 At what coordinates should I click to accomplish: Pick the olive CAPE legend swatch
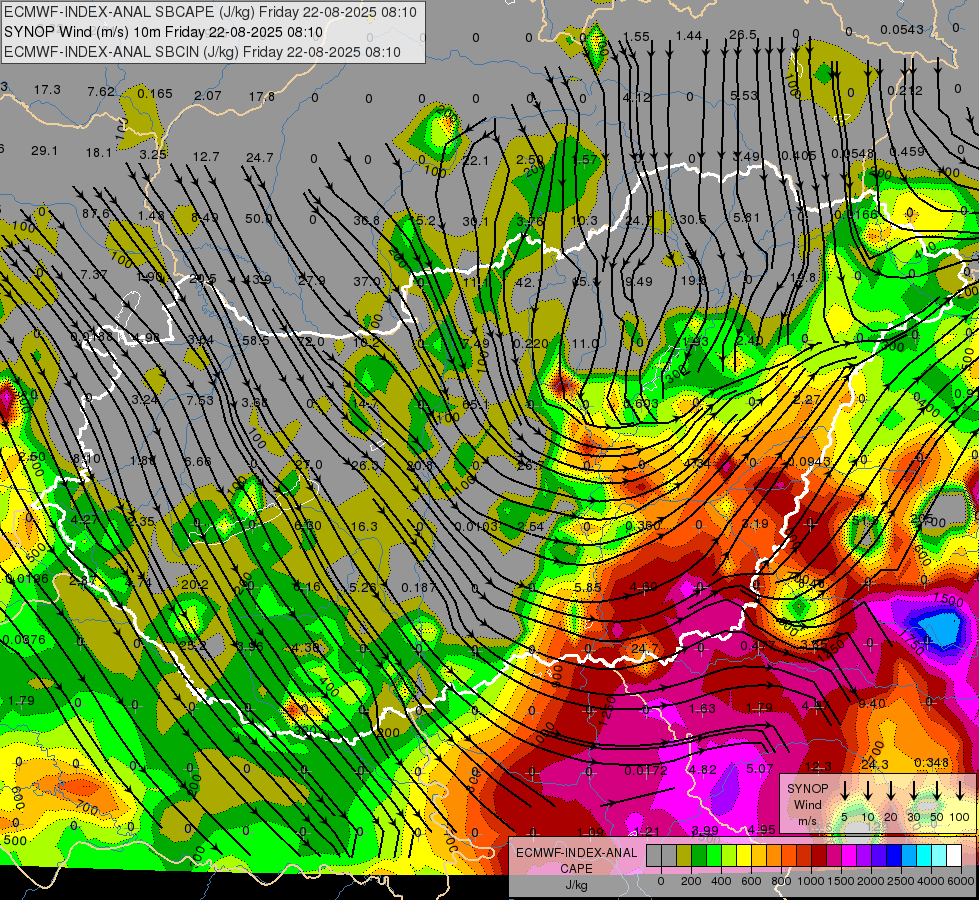click(x=684, y=856)
